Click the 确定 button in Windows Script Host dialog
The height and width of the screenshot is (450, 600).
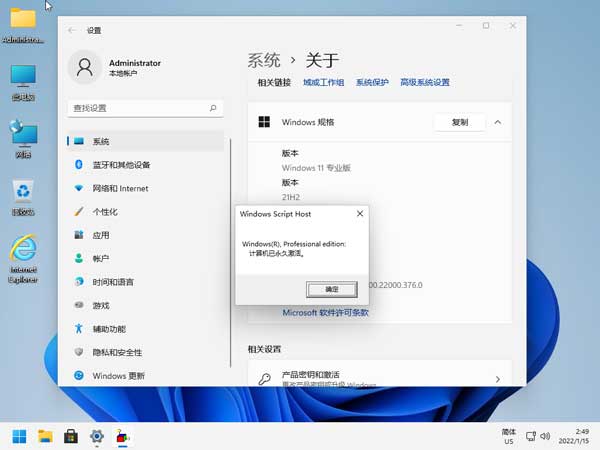point(332,289)
